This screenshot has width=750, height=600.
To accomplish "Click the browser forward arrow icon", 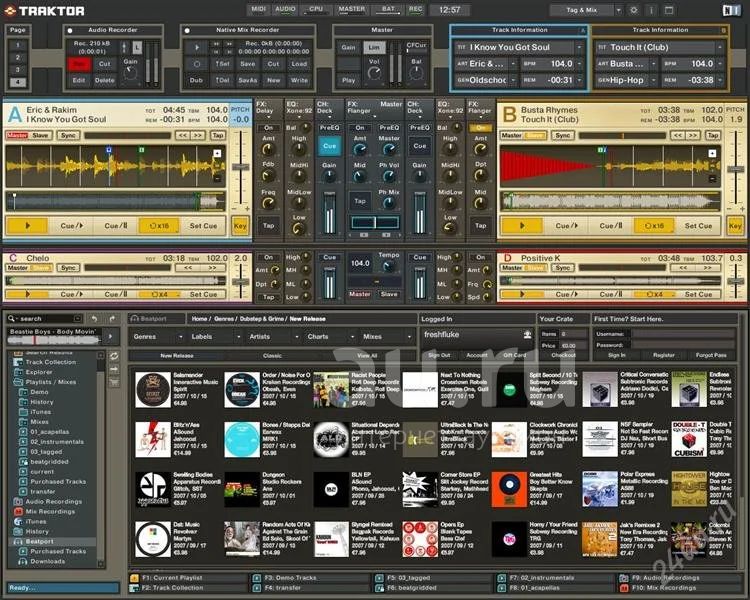I will tap(112, 319).
